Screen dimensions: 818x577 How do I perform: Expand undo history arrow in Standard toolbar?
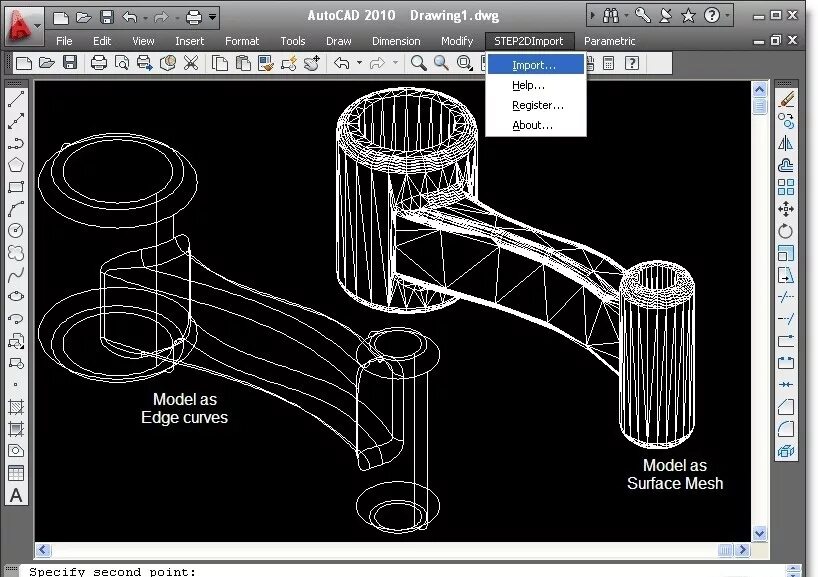[359, 63]
